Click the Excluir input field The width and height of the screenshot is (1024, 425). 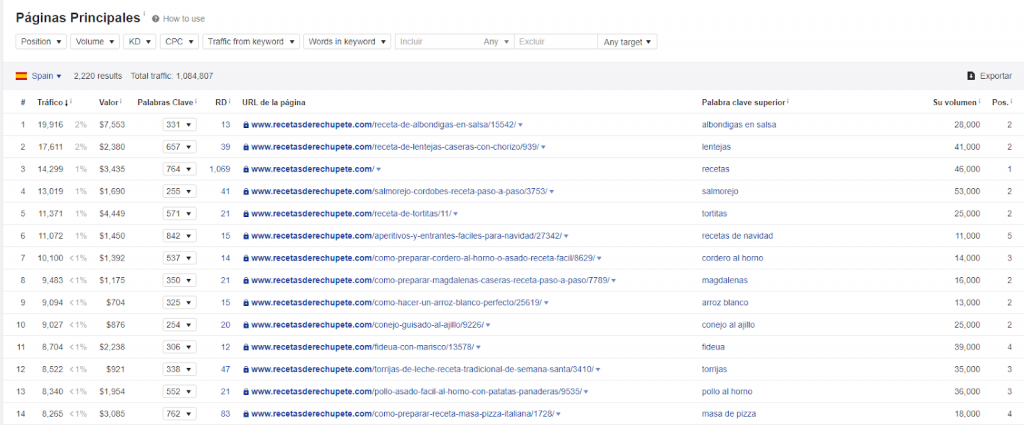click(556, 42)
